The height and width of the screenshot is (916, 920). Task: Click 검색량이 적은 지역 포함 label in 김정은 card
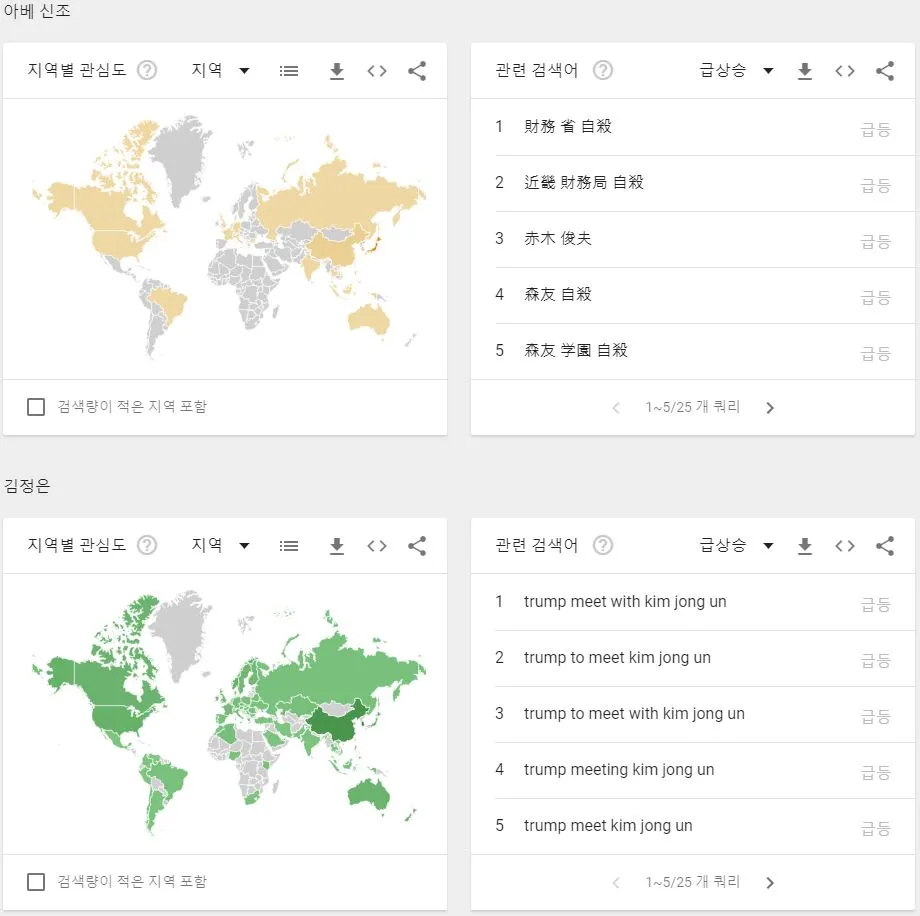pyautogui.click(x=132, y=881)
